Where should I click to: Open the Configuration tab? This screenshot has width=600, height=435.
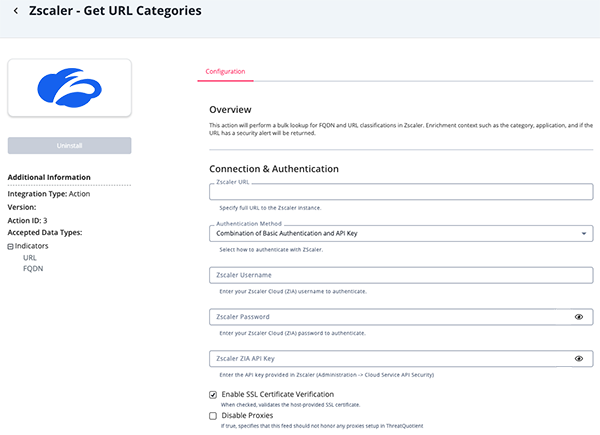coord(225,72)
